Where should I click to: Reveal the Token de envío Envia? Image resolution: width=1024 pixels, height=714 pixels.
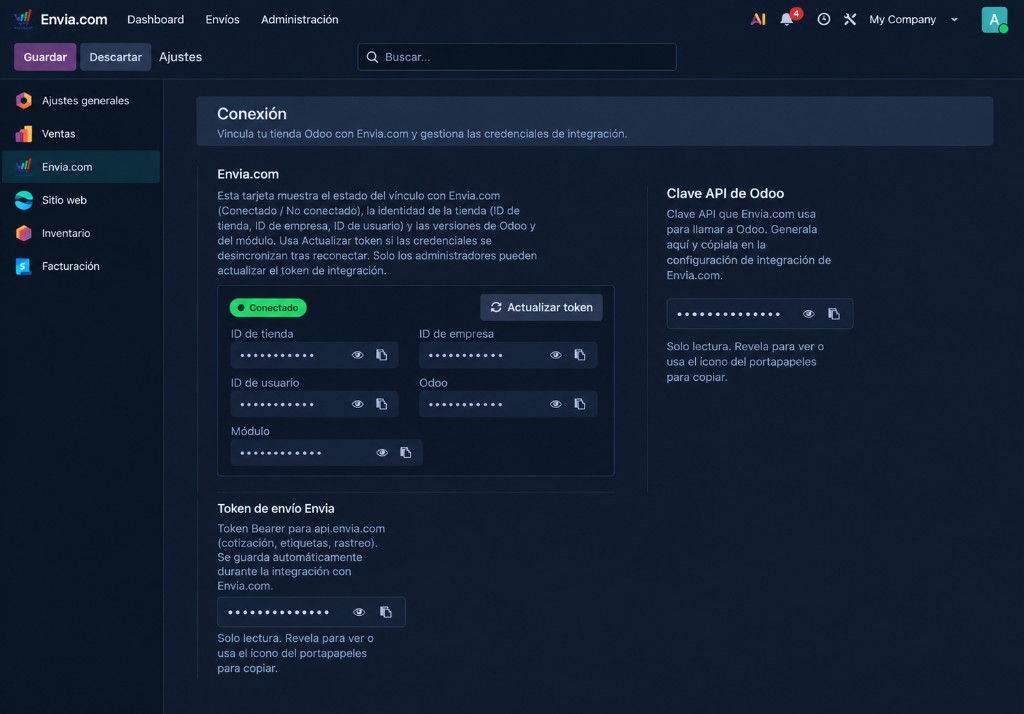[x=359, y=612]
